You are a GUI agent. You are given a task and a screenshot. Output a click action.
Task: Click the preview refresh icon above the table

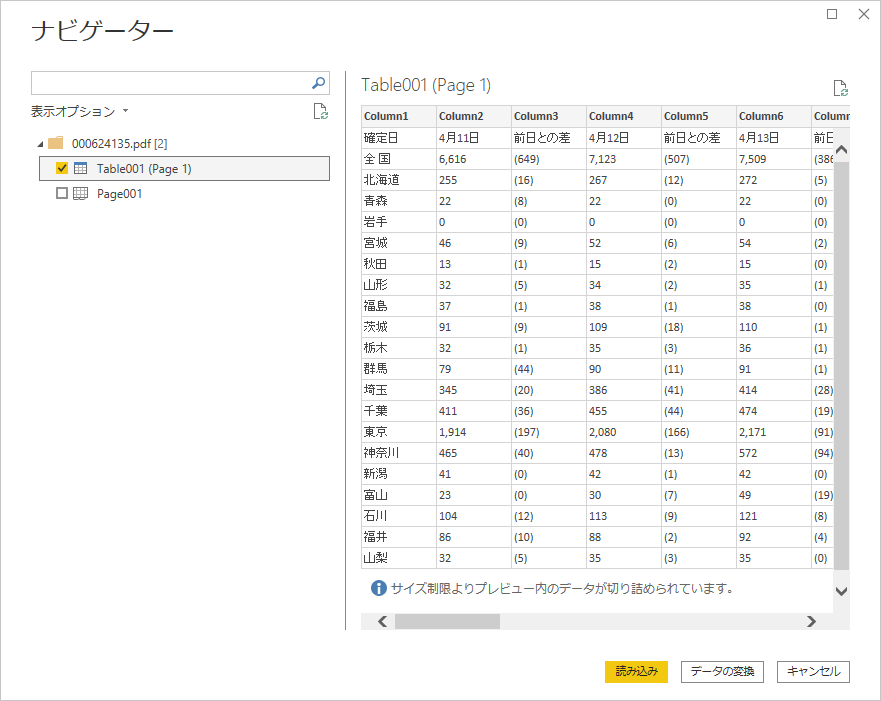click(x=840, y=88)
